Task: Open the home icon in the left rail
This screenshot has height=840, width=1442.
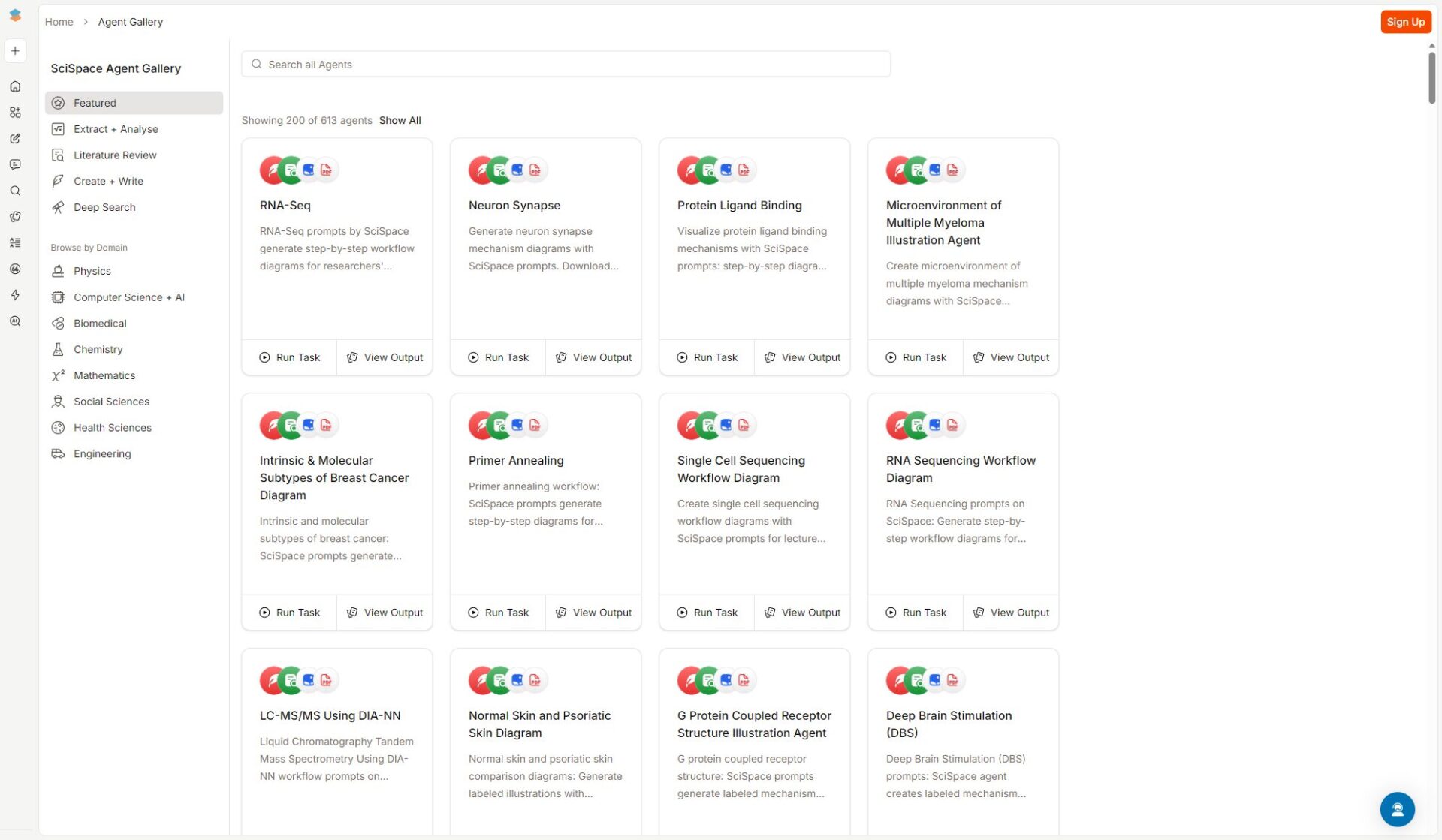Action: [15, 86]
